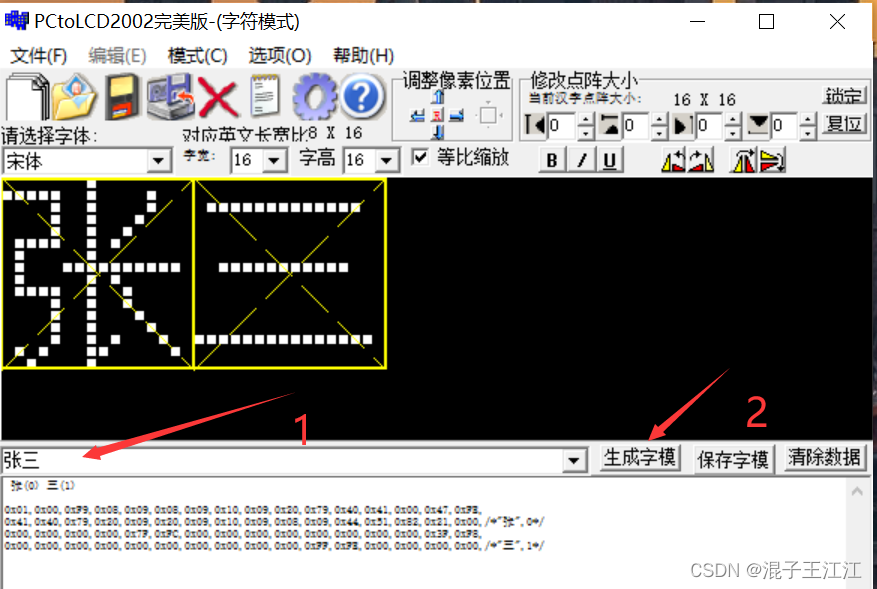Increase the top margin stepper value
This screenshot has height=589, width=877.
[659, 119]
